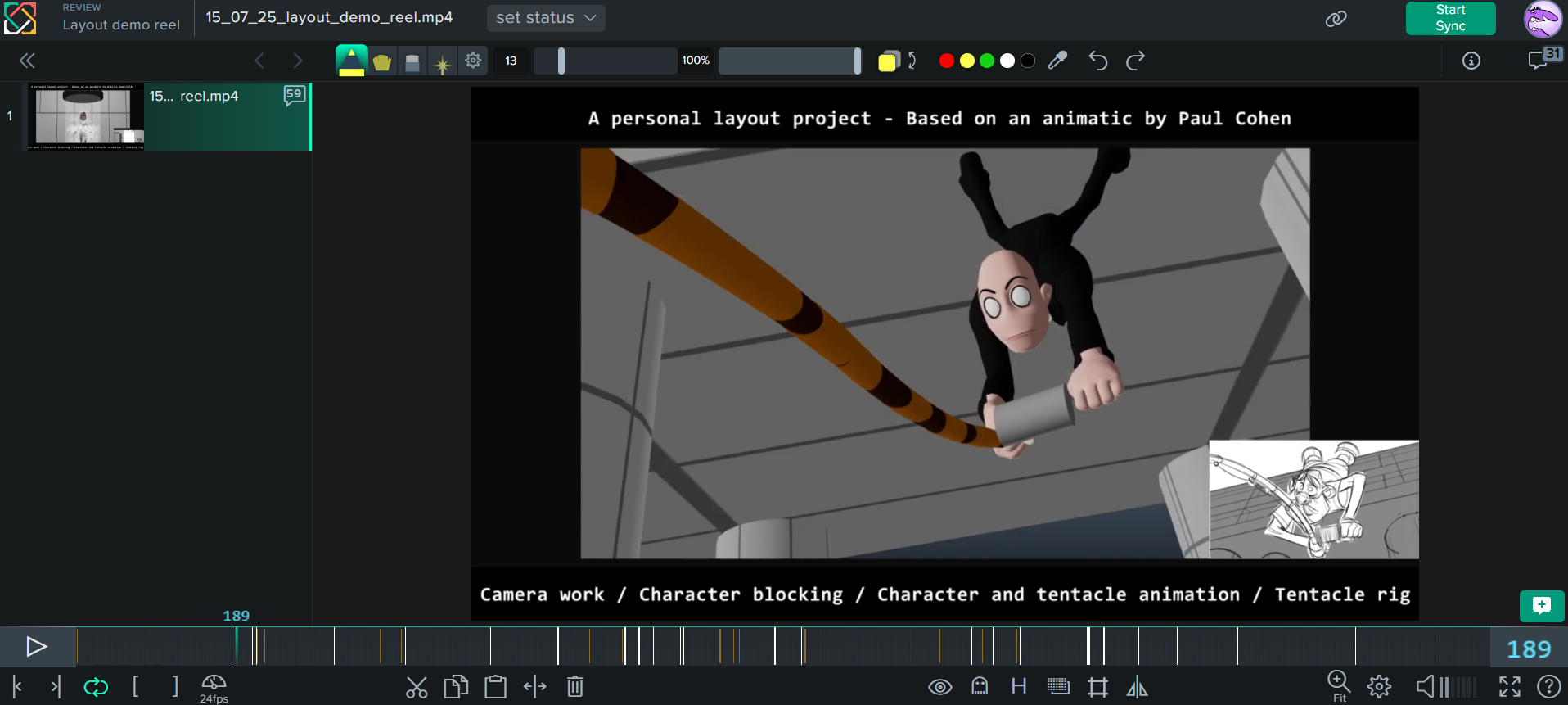Collapse the left sidebar panel

(x=27, y=61)
